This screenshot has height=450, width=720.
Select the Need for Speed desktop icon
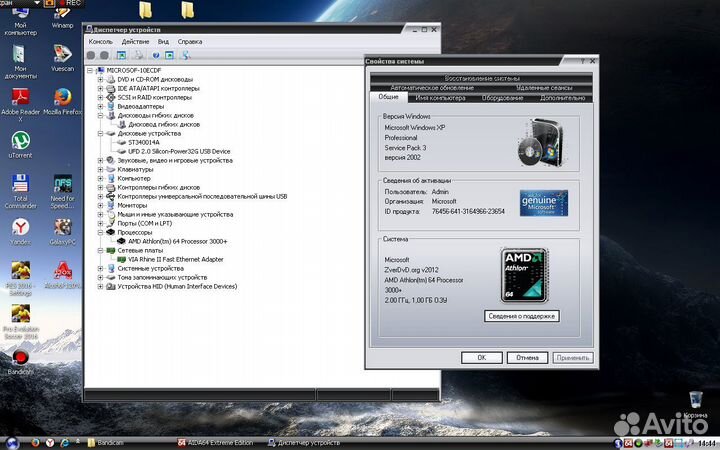point(62,191)
